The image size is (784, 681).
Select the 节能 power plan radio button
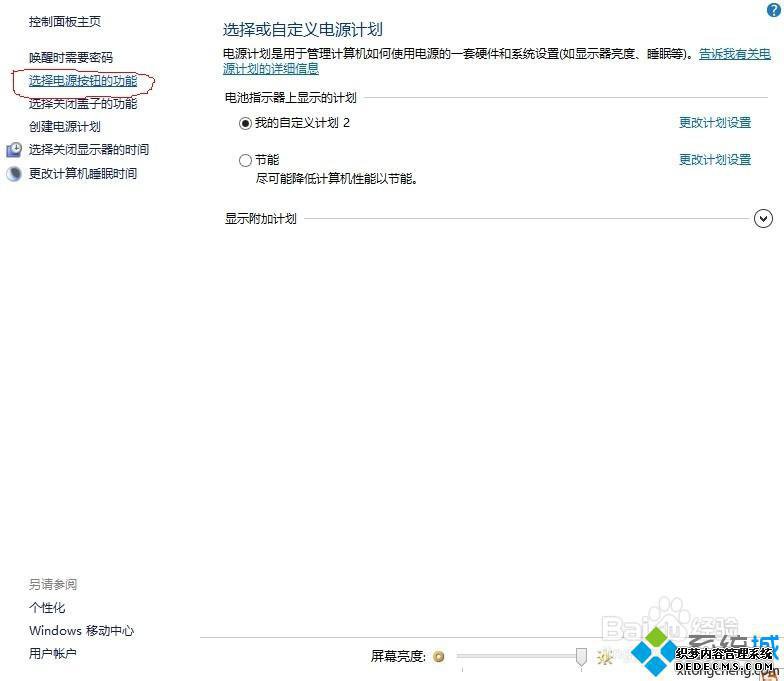pos(246,160)
